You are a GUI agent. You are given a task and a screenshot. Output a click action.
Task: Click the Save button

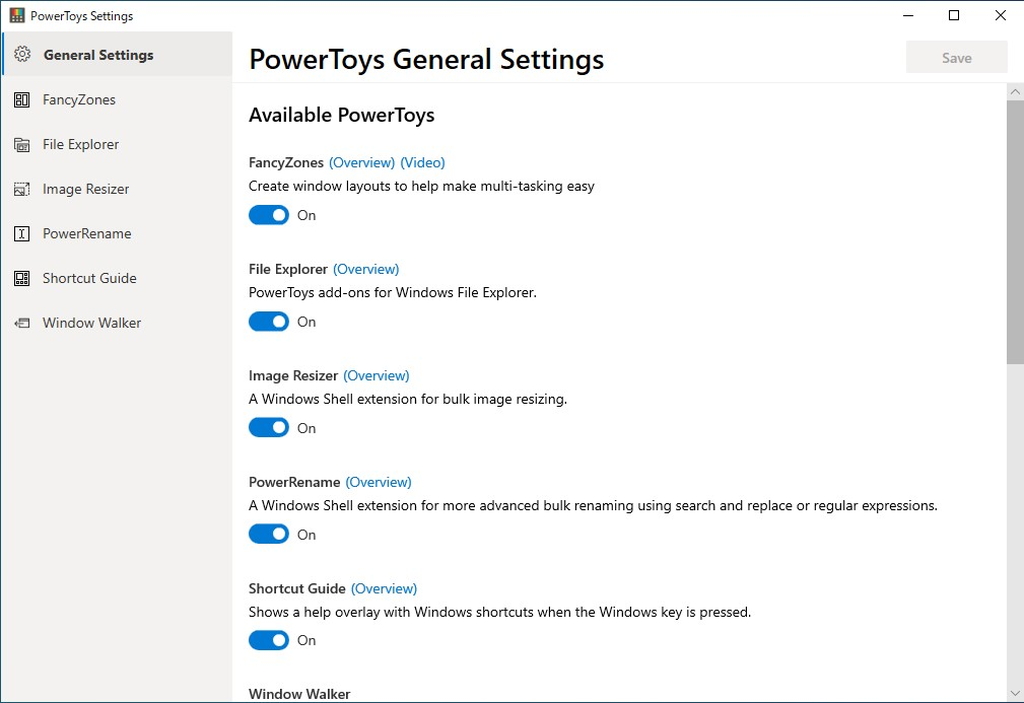tap(956, 57)
